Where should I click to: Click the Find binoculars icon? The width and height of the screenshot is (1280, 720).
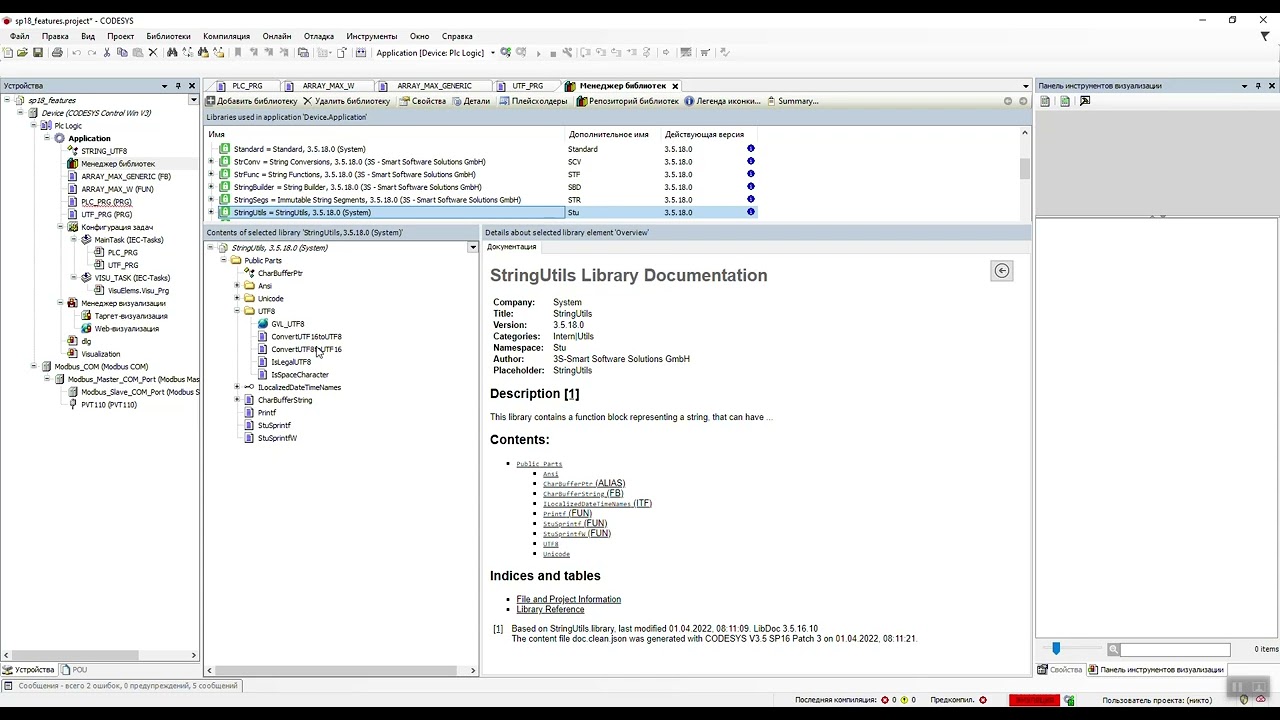(172, 53)
